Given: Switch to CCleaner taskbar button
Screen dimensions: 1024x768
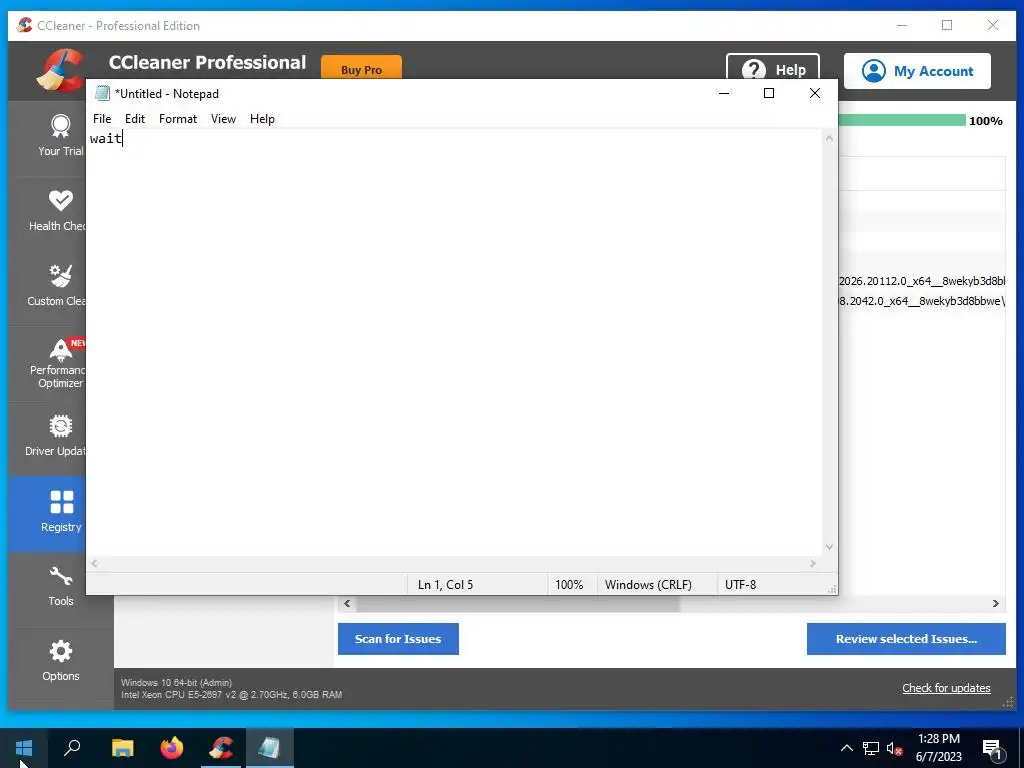Looking at the screenshot, I should click(221, 748).
